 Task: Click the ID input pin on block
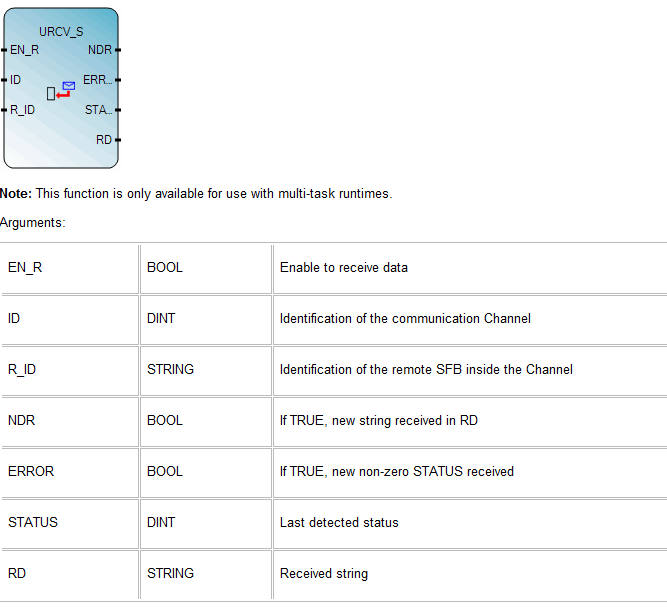[15, 80]
